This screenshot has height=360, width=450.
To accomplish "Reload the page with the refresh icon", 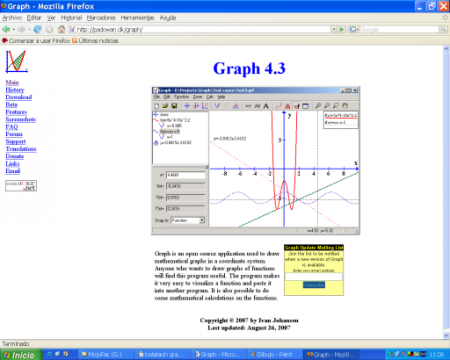I will tap(38, 30).
